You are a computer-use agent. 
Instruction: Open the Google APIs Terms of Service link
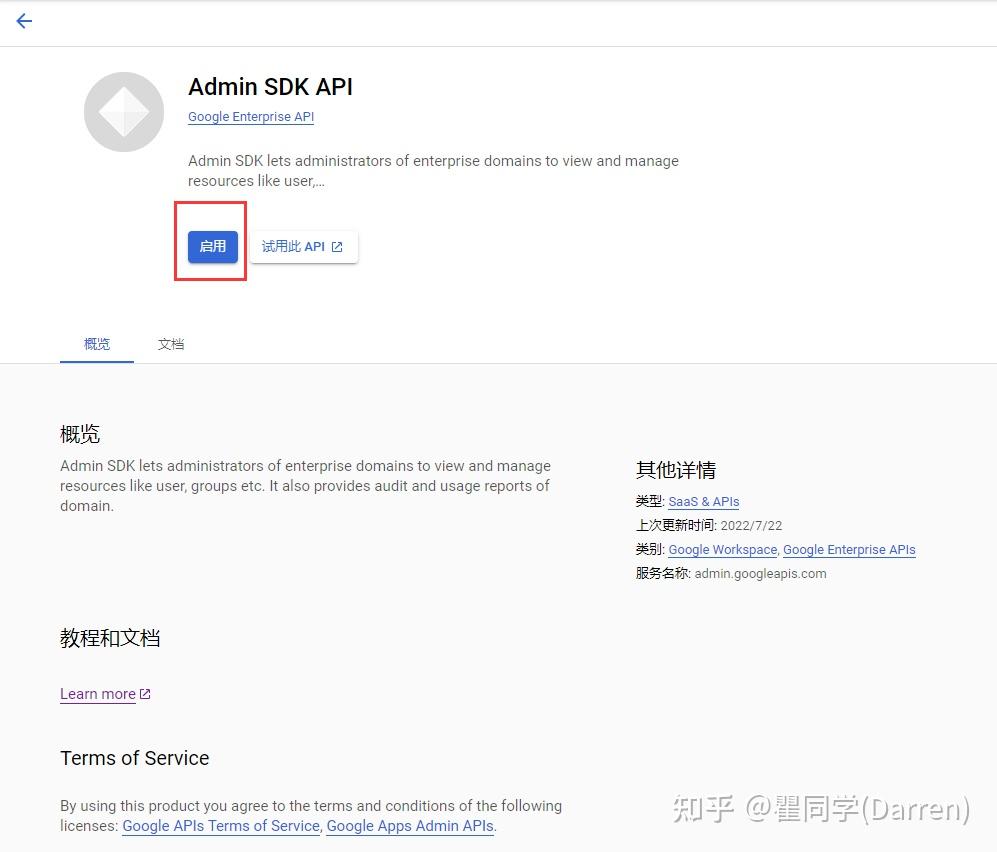[221, 826]
